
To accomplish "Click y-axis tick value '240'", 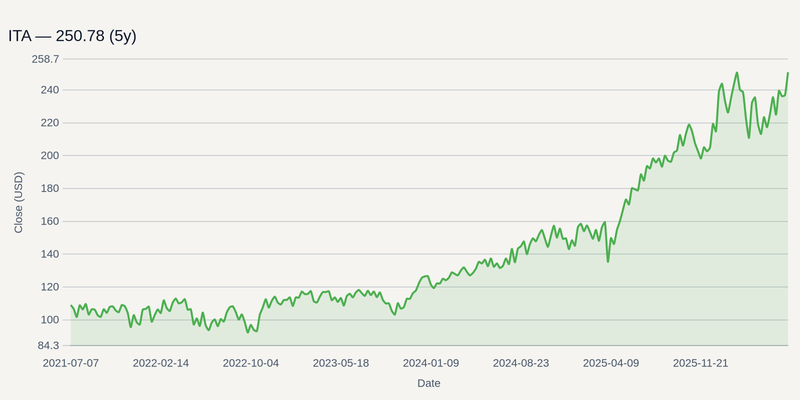I will pos(49,90).
